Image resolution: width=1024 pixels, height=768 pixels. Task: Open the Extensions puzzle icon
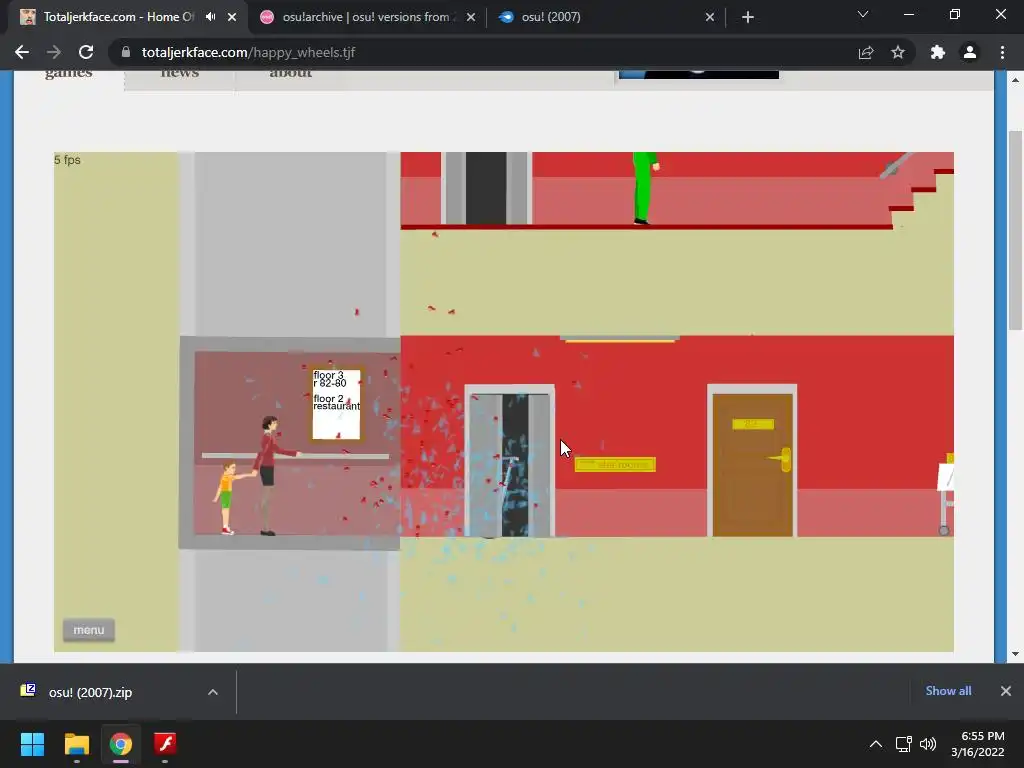pyautogui.click(x=938, y=52)
